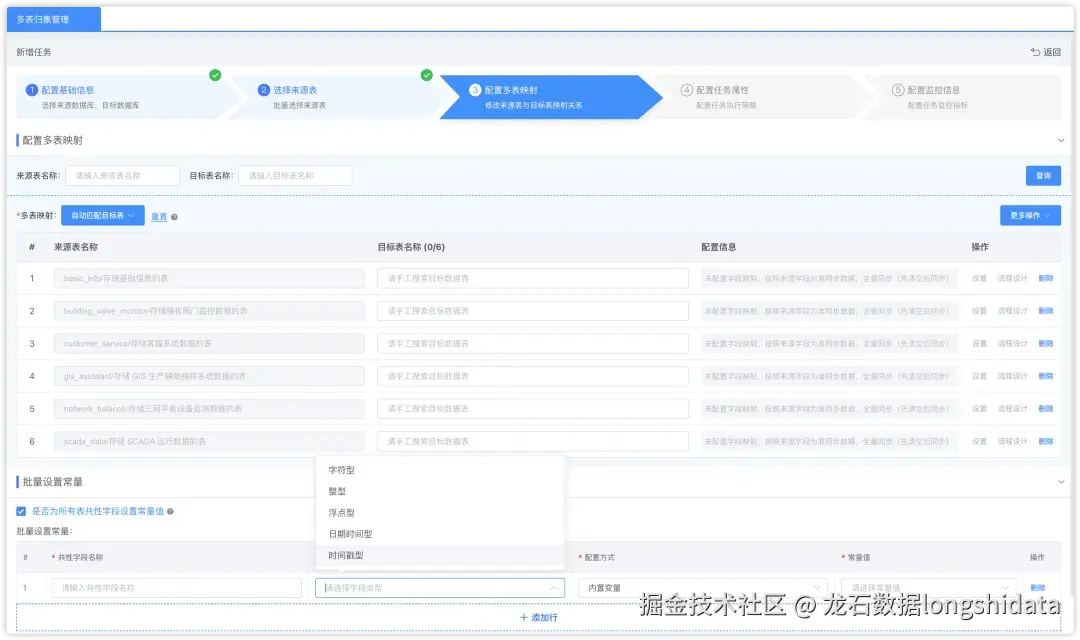Select 浮点型 from the field type list
This screenshot has height=640, width=1080.
point(439,513)
